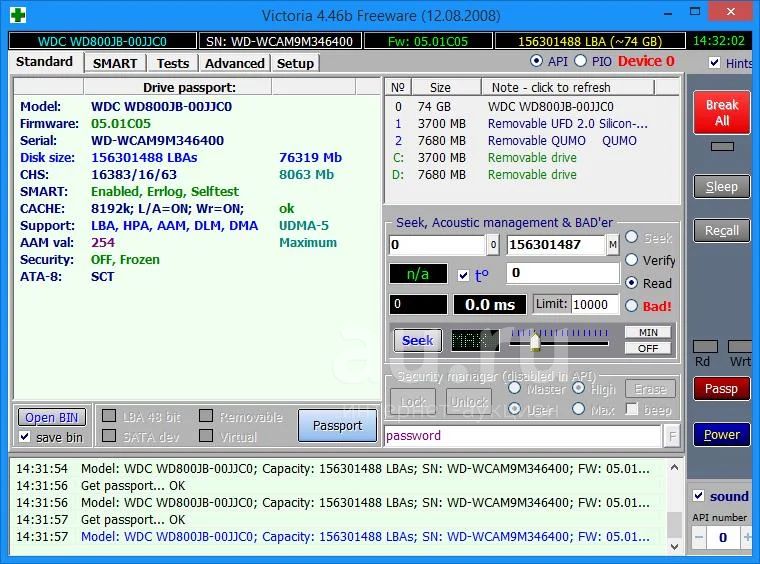Click the Fw: 05.01C05 header box
This screenshot has height=564, width=760.
click(x=428, y=41)
